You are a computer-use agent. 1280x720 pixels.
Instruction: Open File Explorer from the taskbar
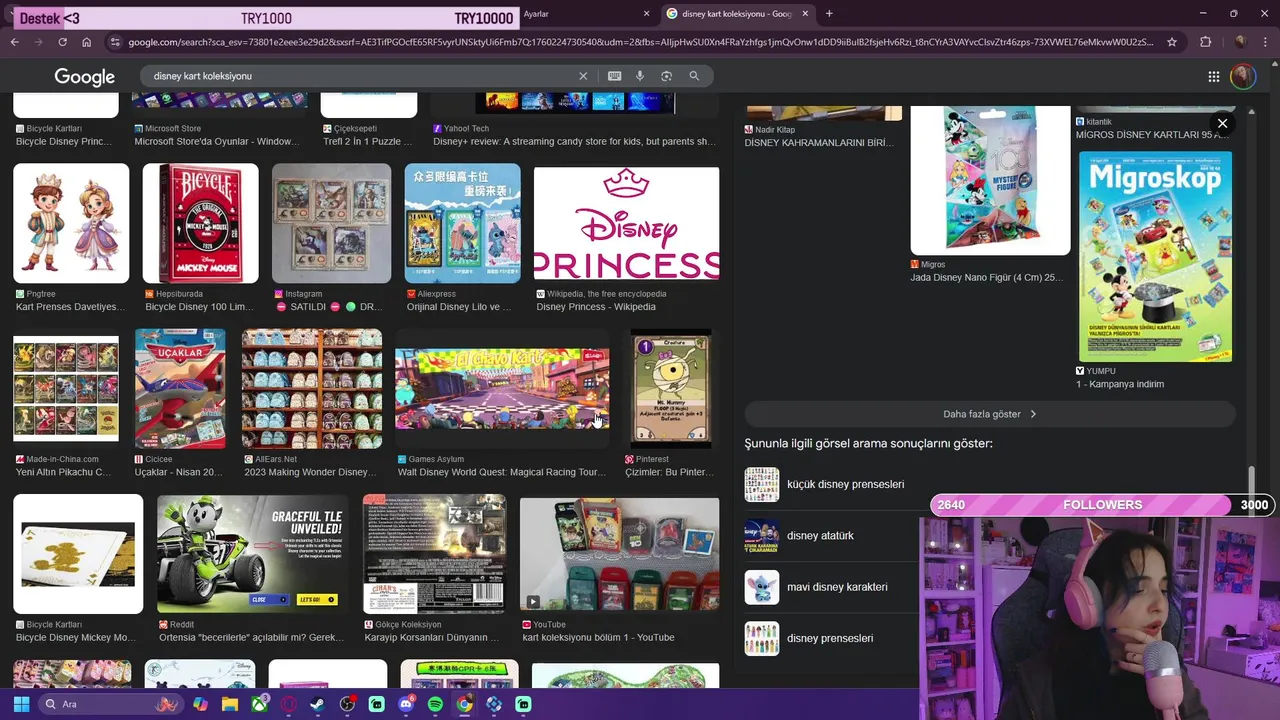[230, 704]
